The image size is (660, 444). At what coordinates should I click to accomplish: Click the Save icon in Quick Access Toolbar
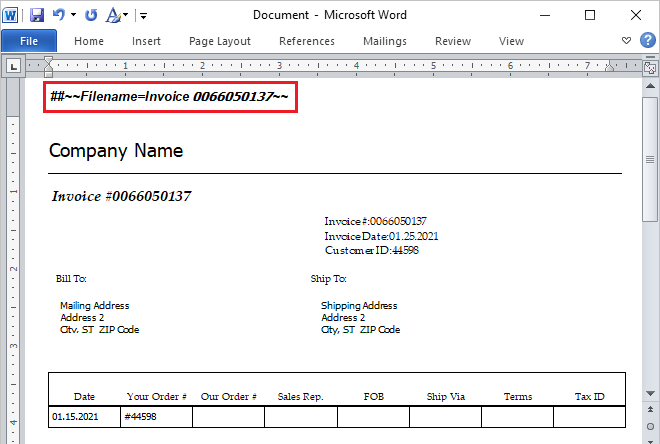(x=37, y=15)
